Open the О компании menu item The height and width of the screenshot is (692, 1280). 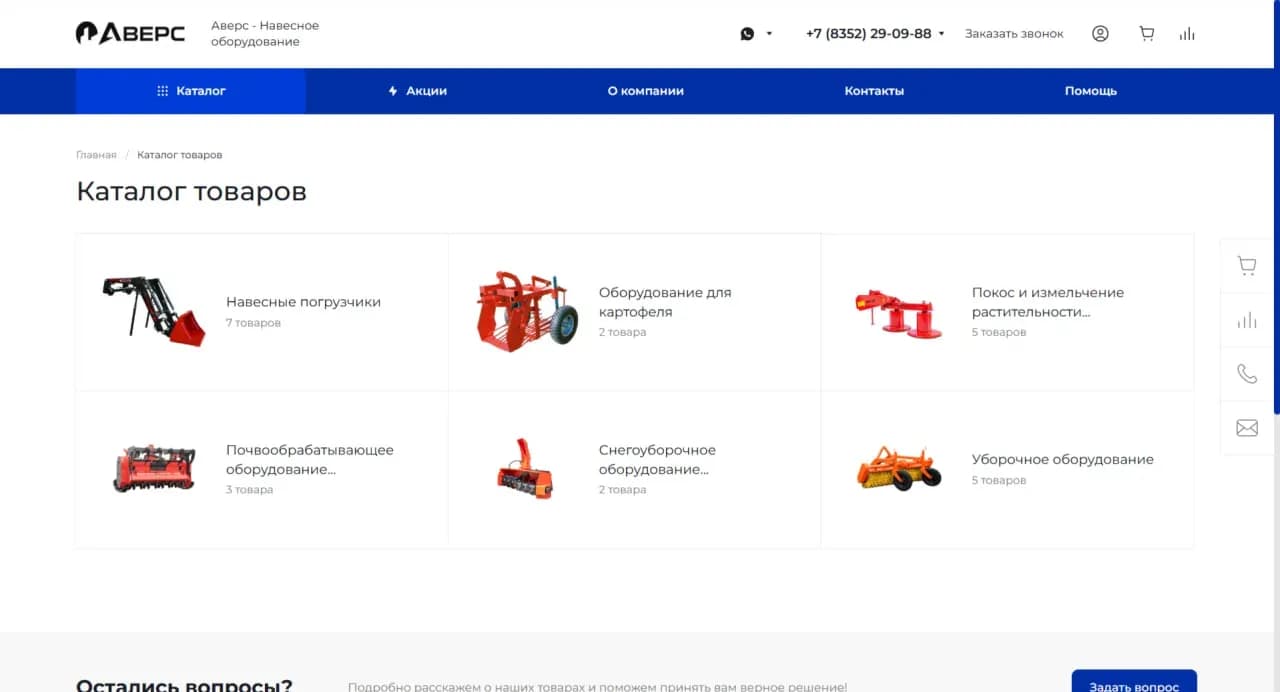645,91
